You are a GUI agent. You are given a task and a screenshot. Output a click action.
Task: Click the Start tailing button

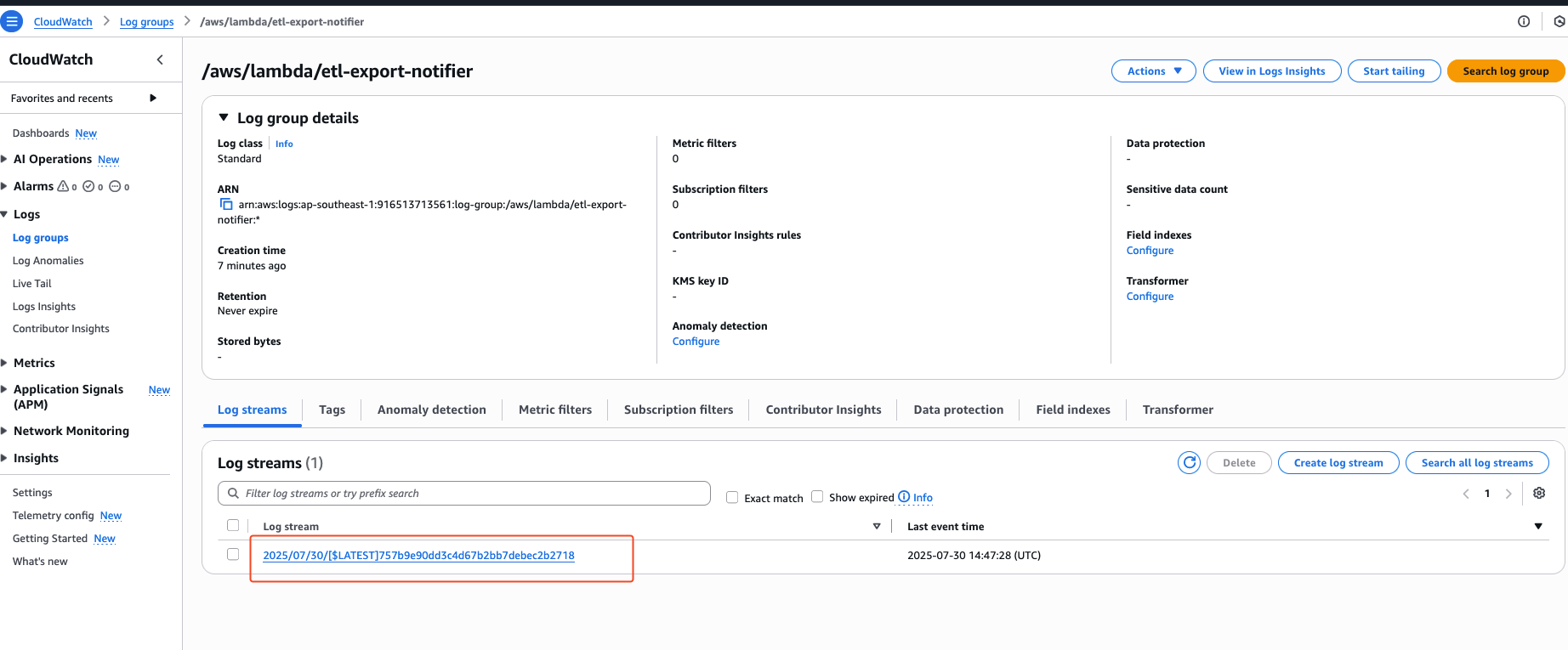tap(1394, 71)
